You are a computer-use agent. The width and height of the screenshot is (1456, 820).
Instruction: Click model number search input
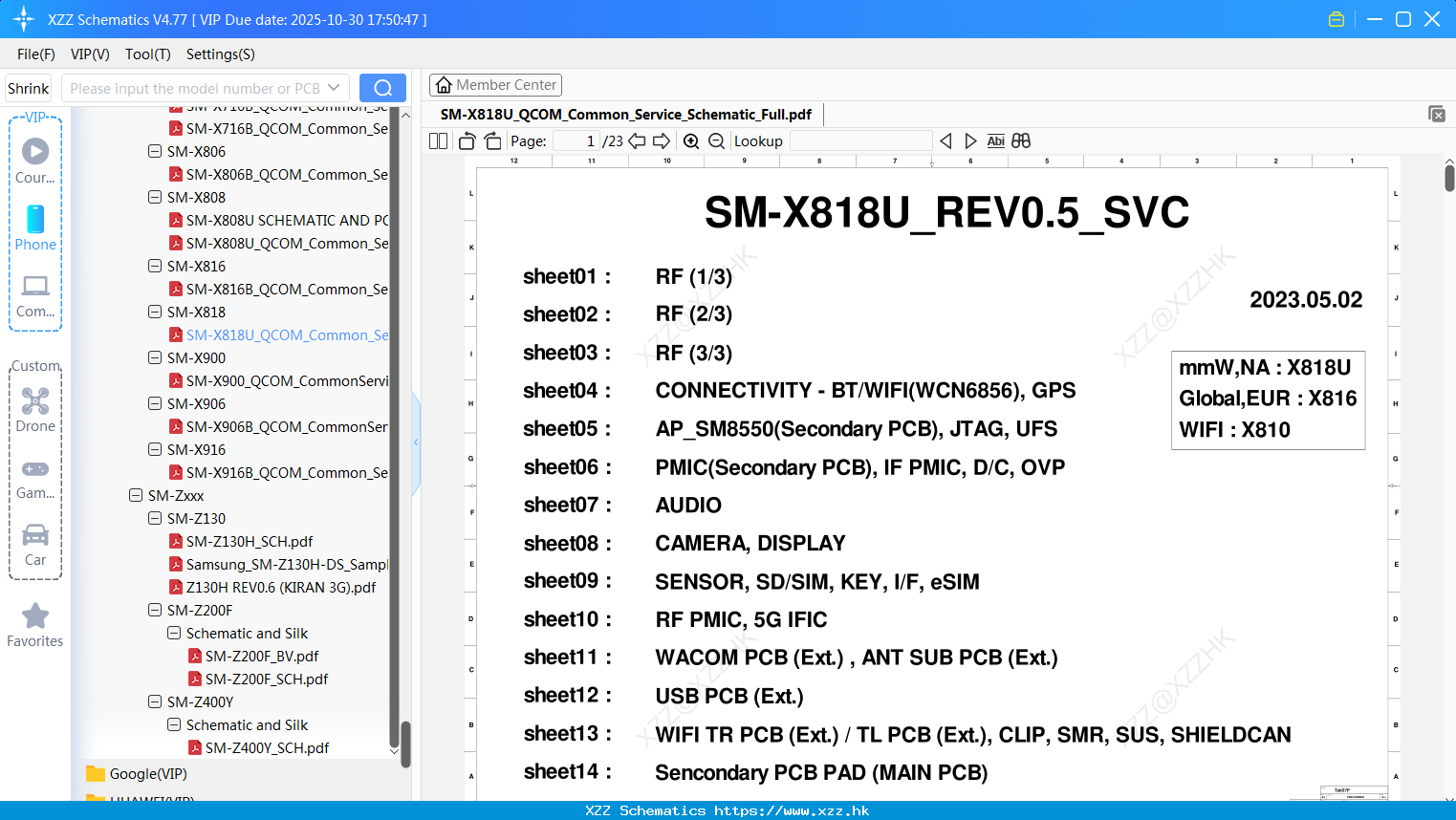[x=195, y=88]
